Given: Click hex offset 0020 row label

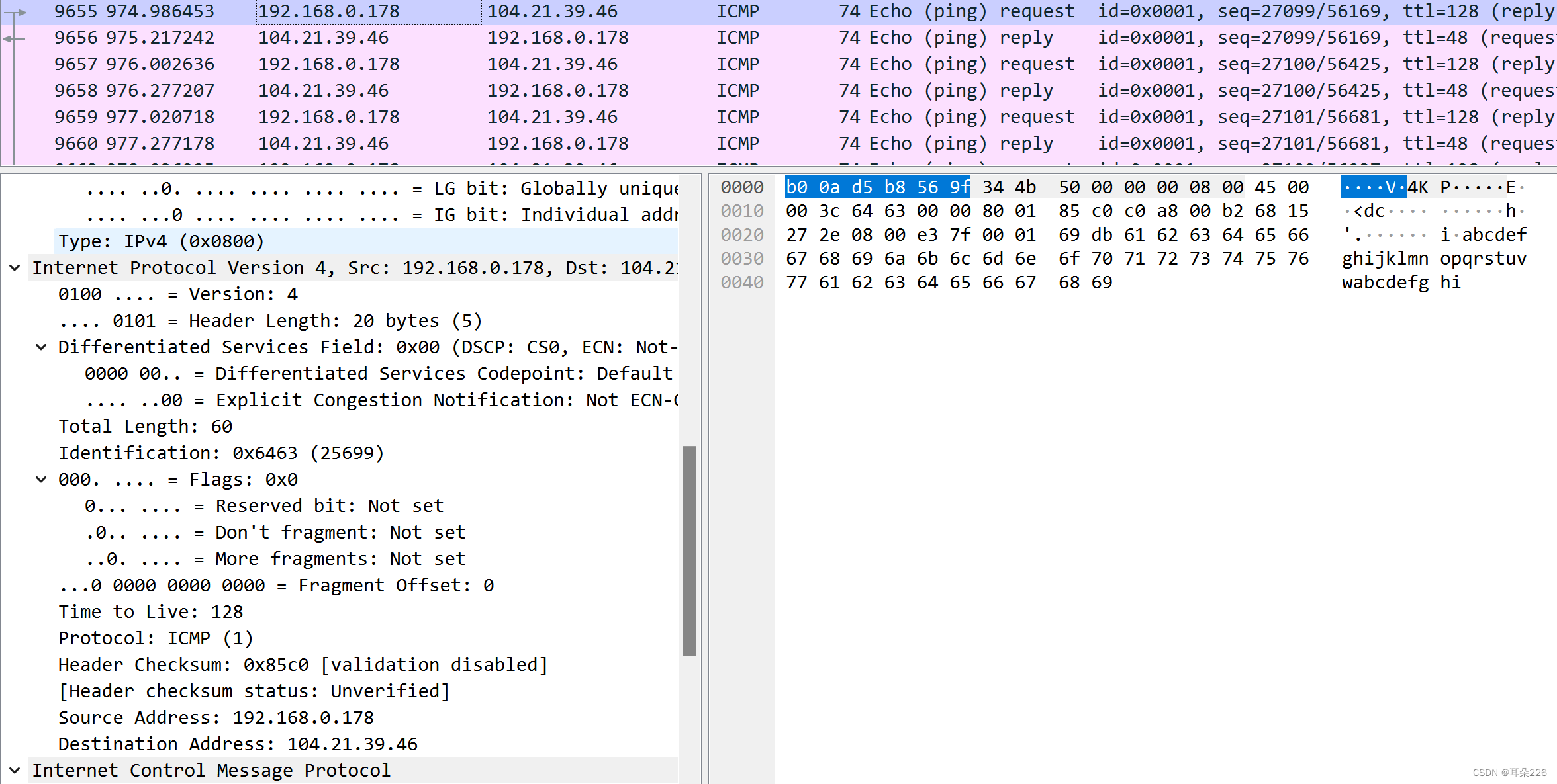Looking at the screenshot, I should pyautogui.click(x=742, y=235).
